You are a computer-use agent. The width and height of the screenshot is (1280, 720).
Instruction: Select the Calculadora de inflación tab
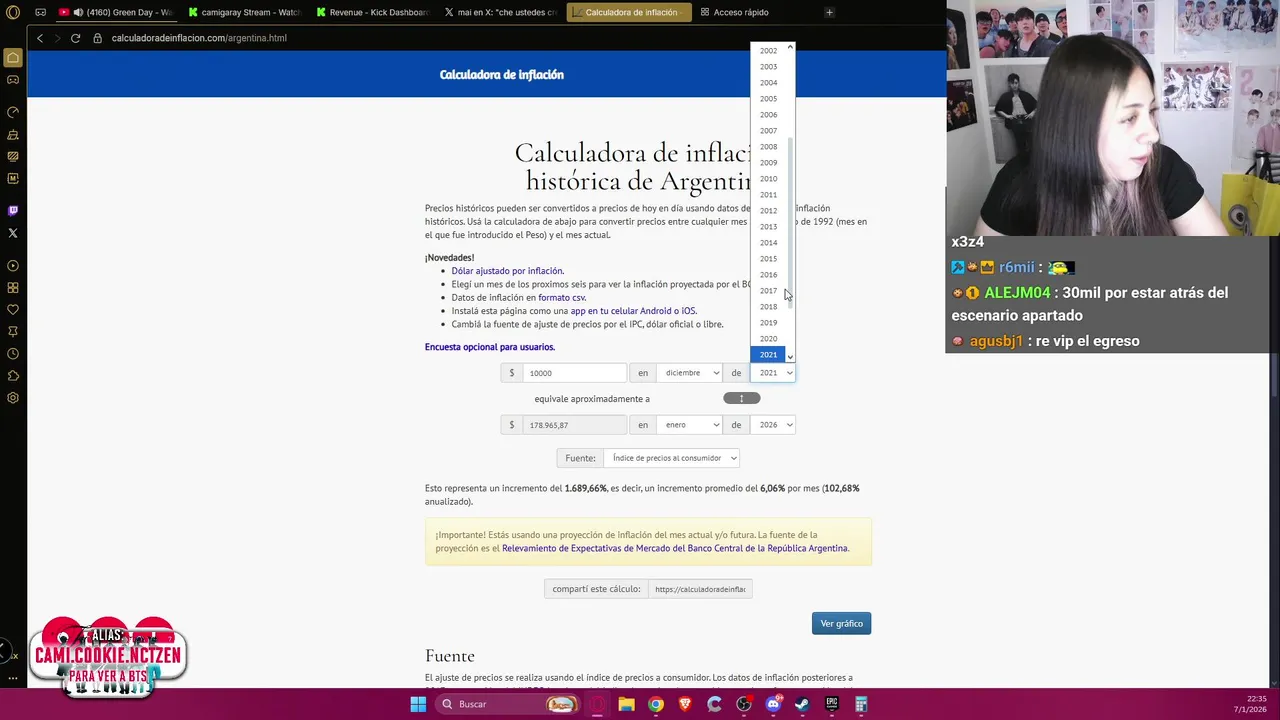(x=628, y=12)
